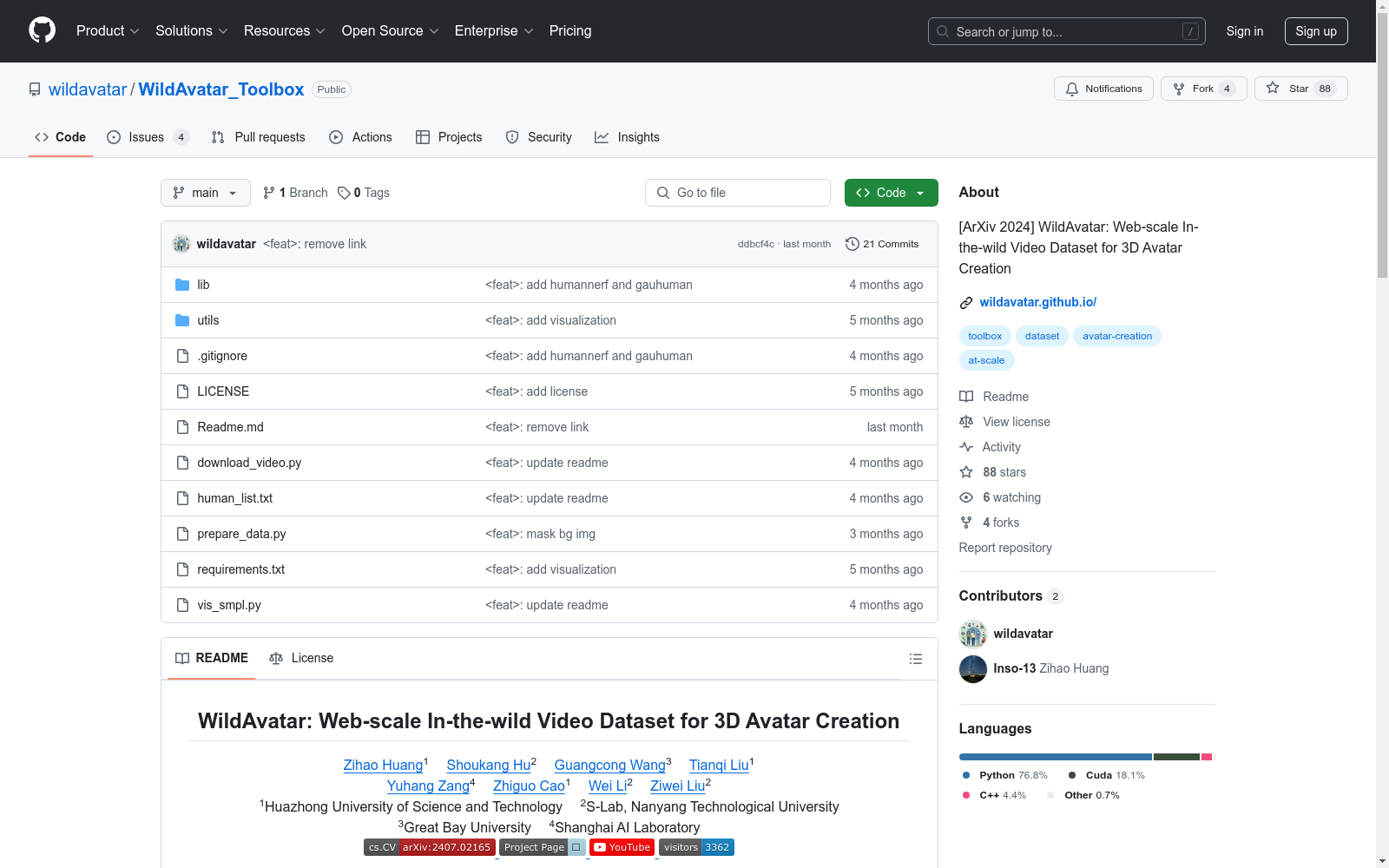Switch to the Pull requests tab
The height and width of the screenshot is (868, 1389).
(x=259, y=137)
